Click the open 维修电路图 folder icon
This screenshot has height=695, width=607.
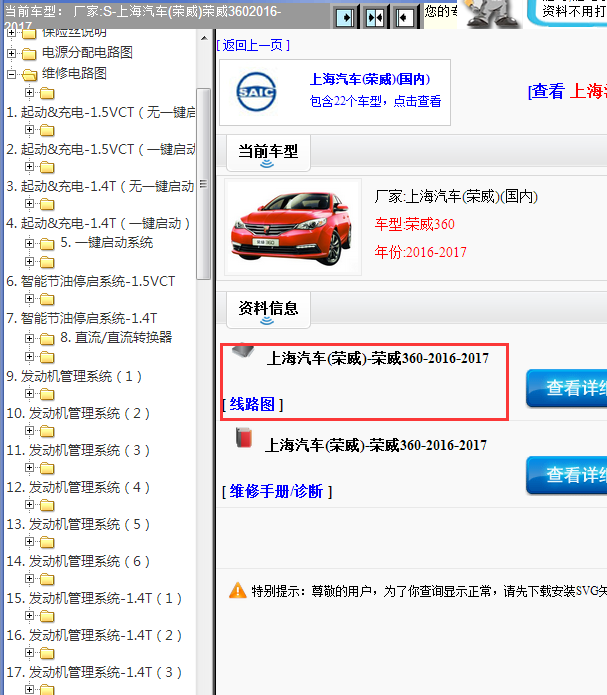(x=29, y=75)
